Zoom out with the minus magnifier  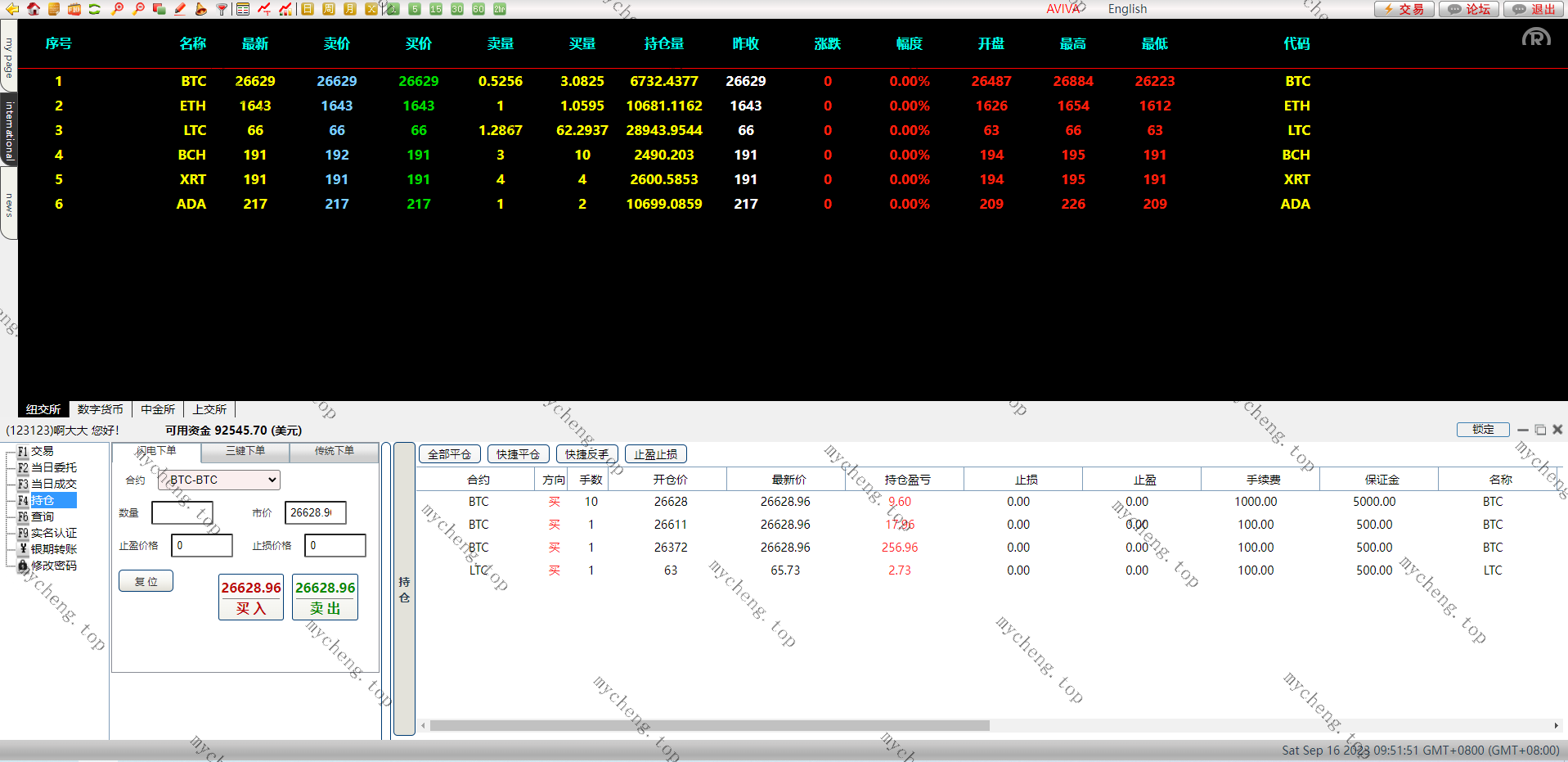[138, 9]
